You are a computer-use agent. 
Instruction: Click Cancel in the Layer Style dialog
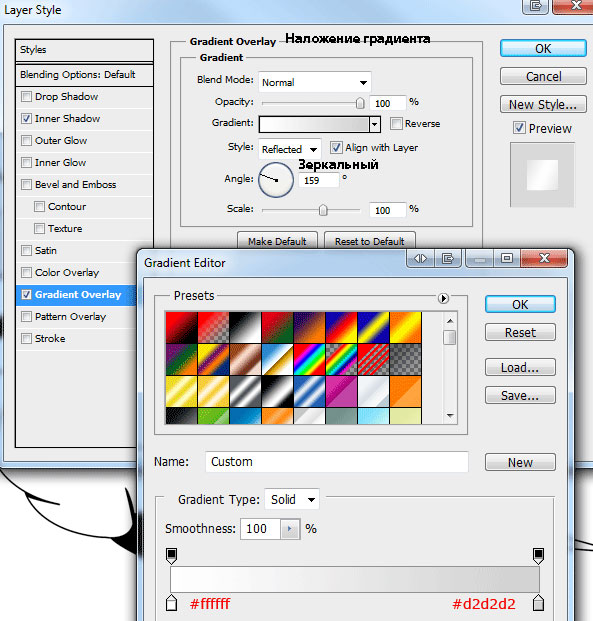click(543, 76)
